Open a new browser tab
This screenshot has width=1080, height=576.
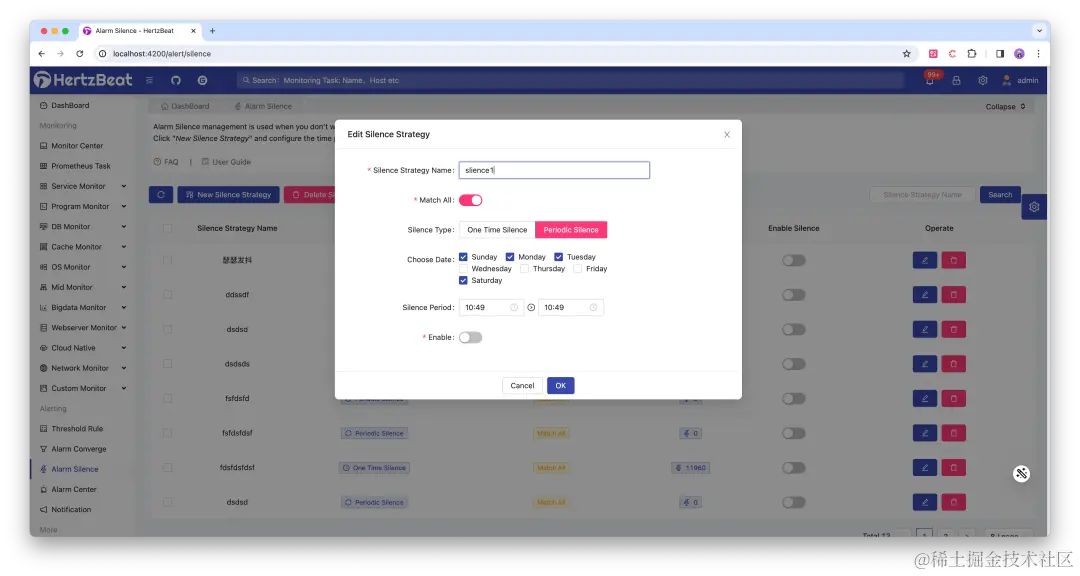tap(212, 31)
